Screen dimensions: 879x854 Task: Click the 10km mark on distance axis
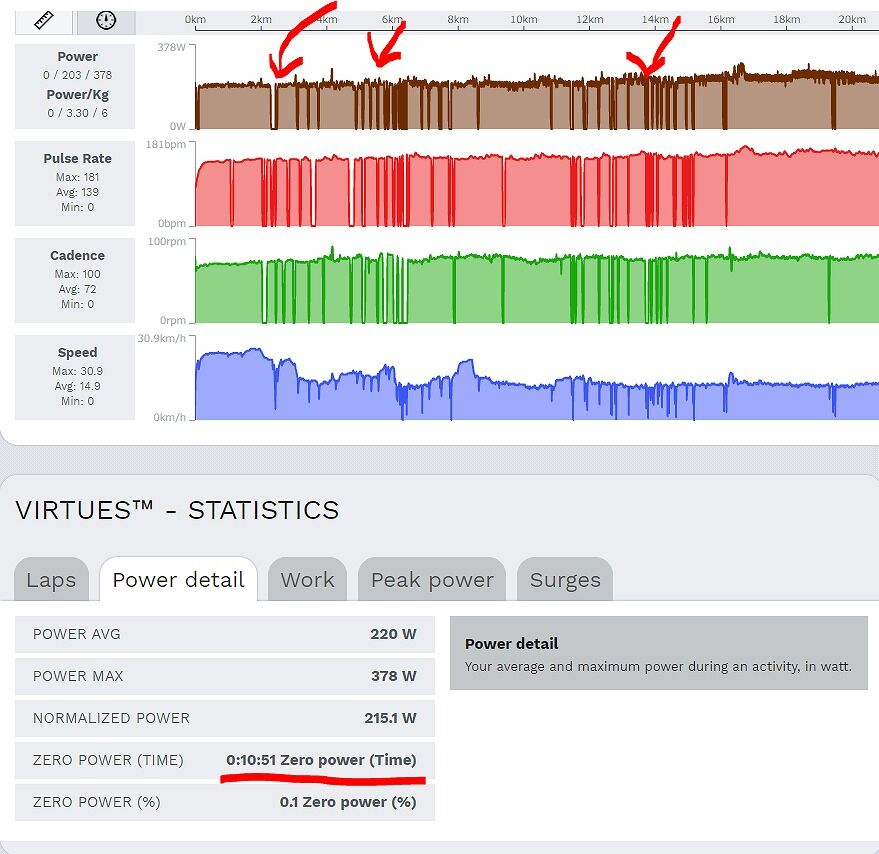524,20
